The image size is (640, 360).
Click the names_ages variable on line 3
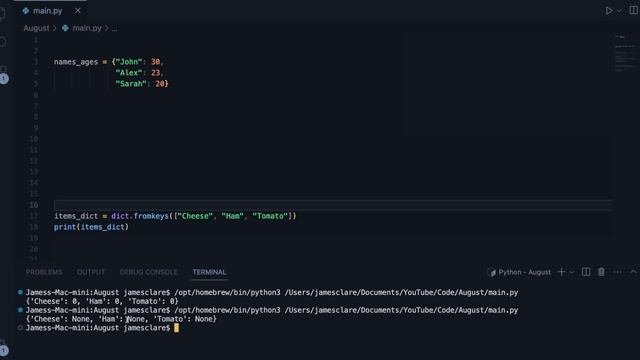pos(76,62)
